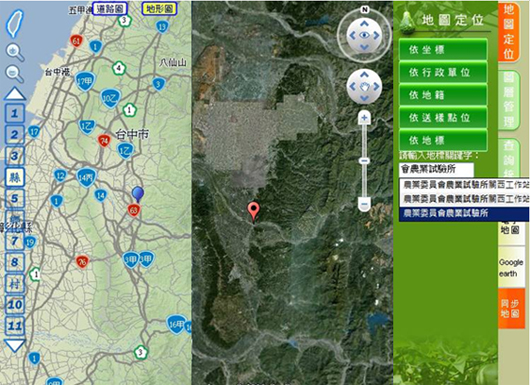
Task: Pan left with move joystick arrow
Action: (x=352, y=87)
